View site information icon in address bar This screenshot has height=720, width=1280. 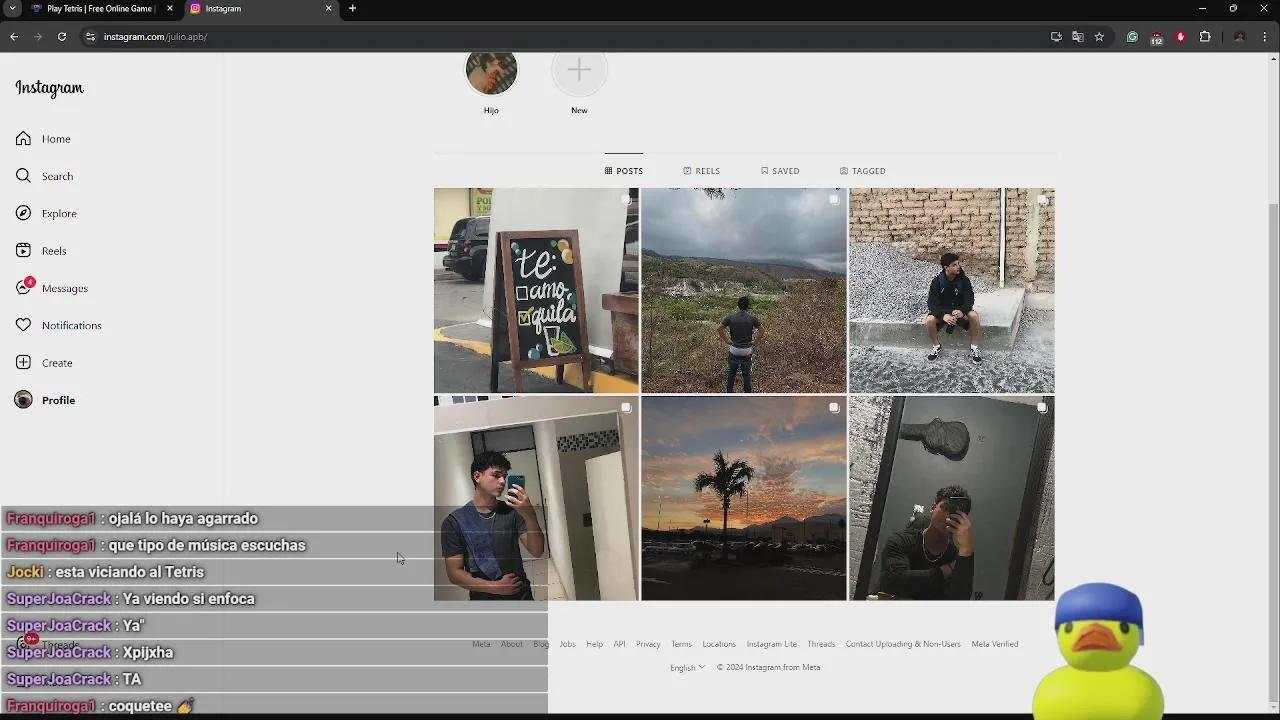point(90,37)
